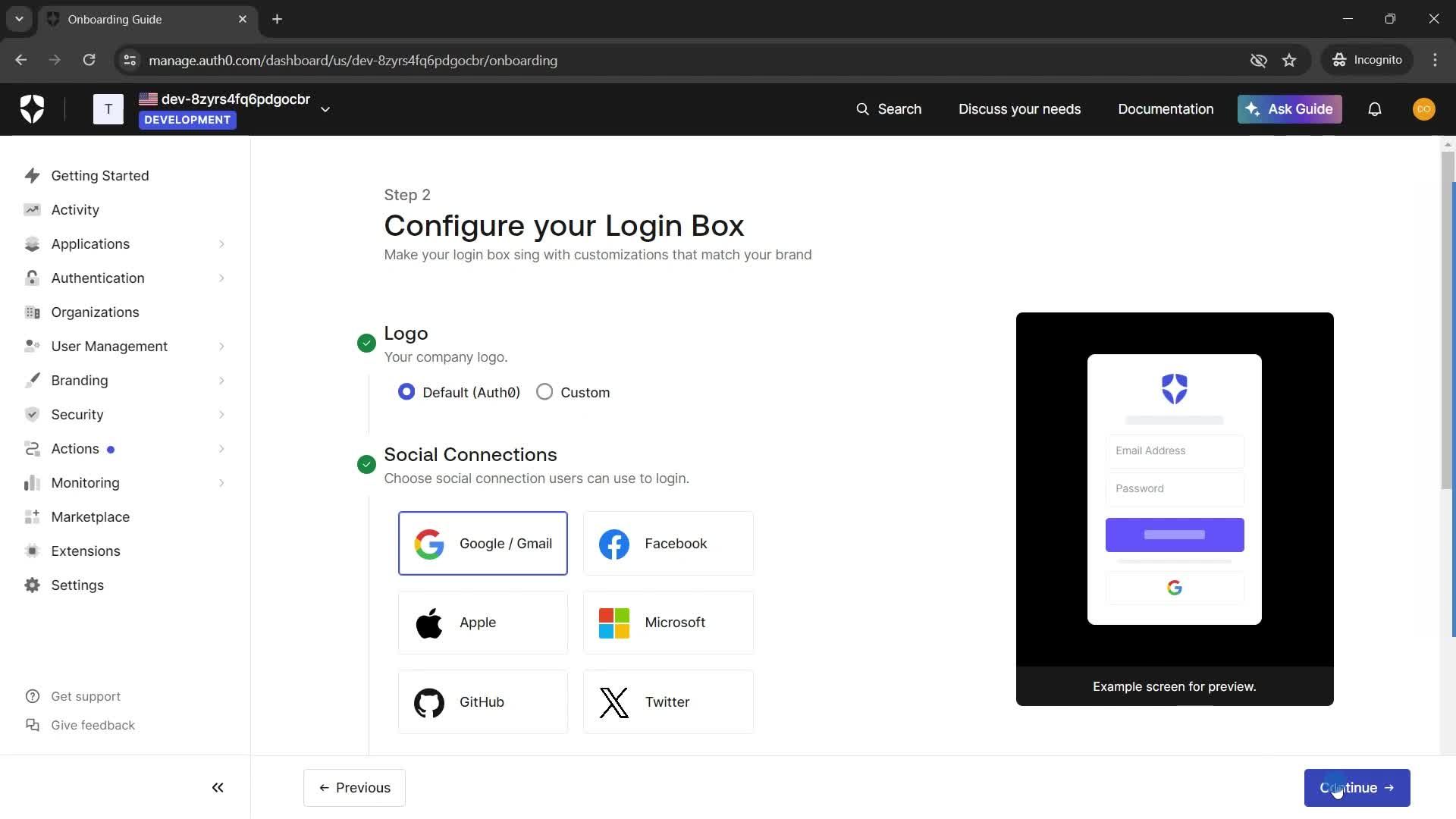The width and height of the screenshot is (1456, 819).
Task: Bookmark this page with star icon
Action: pyautogui.click(x=1289, y=61)
